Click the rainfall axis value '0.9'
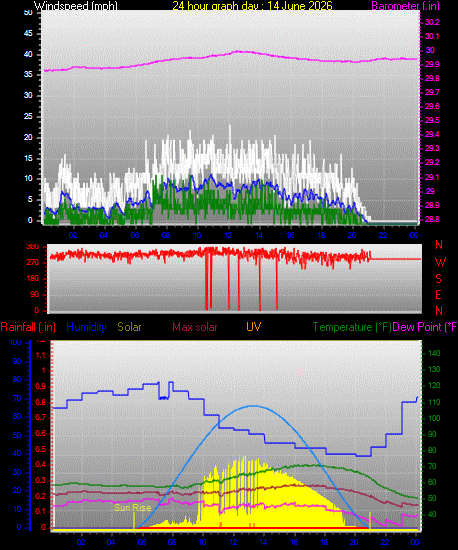 pos(41,386)
